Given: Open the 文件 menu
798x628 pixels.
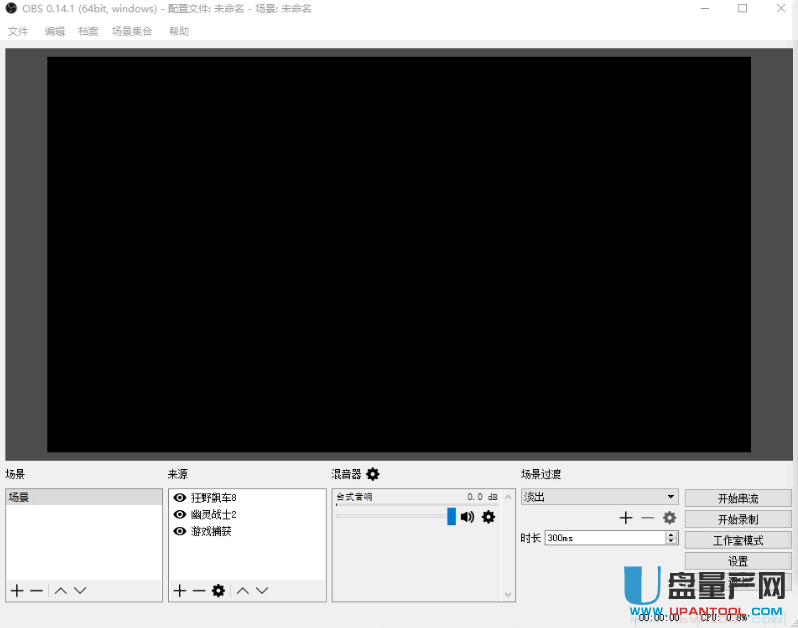Looking at the screenshot, I should tap(18, 31).
